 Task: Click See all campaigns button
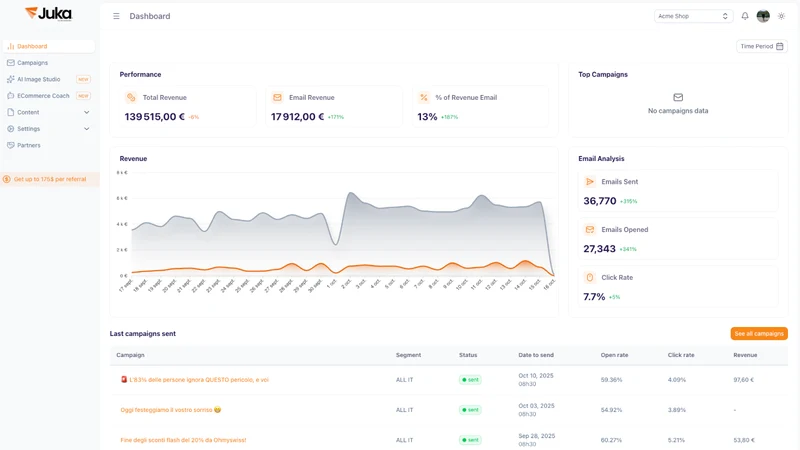pyautogui.click(x=759, y=334)
